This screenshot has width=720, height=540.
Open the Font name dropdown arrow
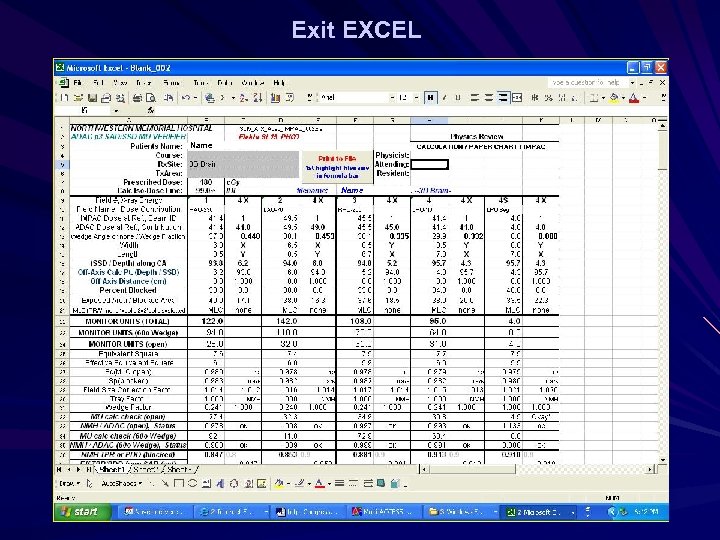pos(392,98)
